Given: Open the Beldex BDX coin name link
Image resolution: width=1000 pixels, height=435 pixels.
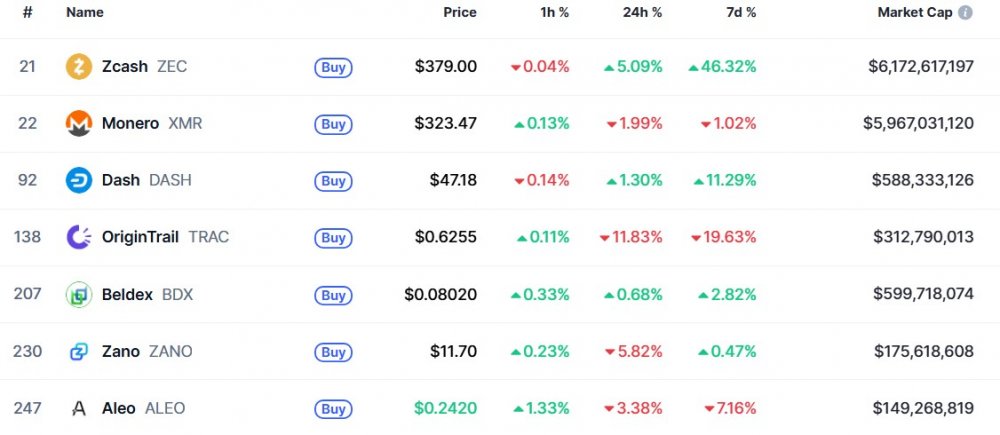Looking at the screenshot, I should pos(147,295).
